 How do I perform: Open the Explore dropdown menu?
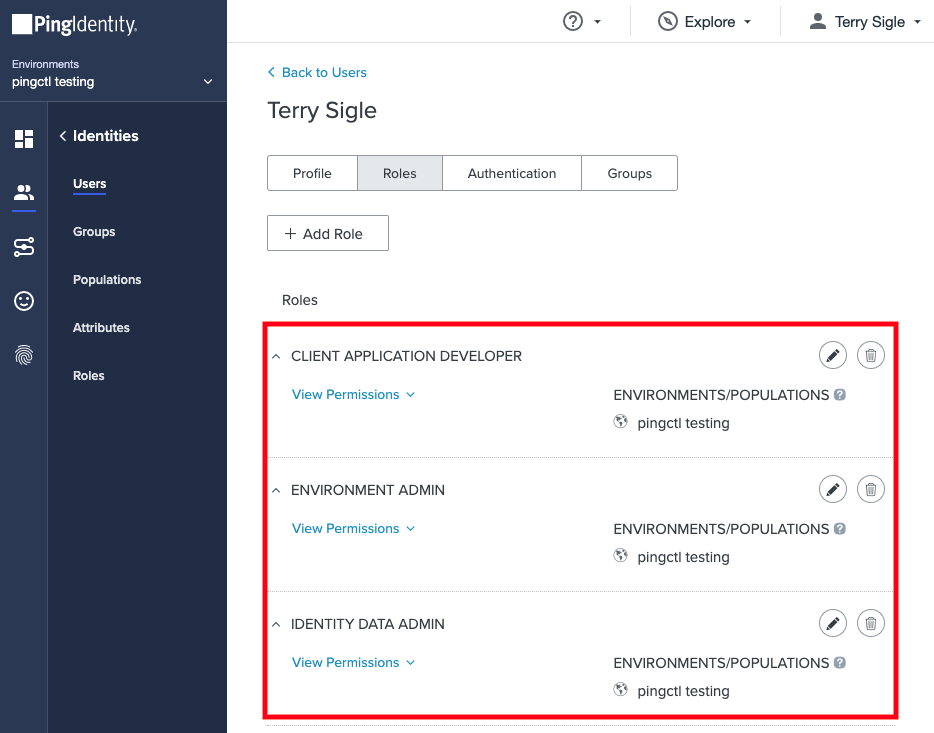coord(704,21)
